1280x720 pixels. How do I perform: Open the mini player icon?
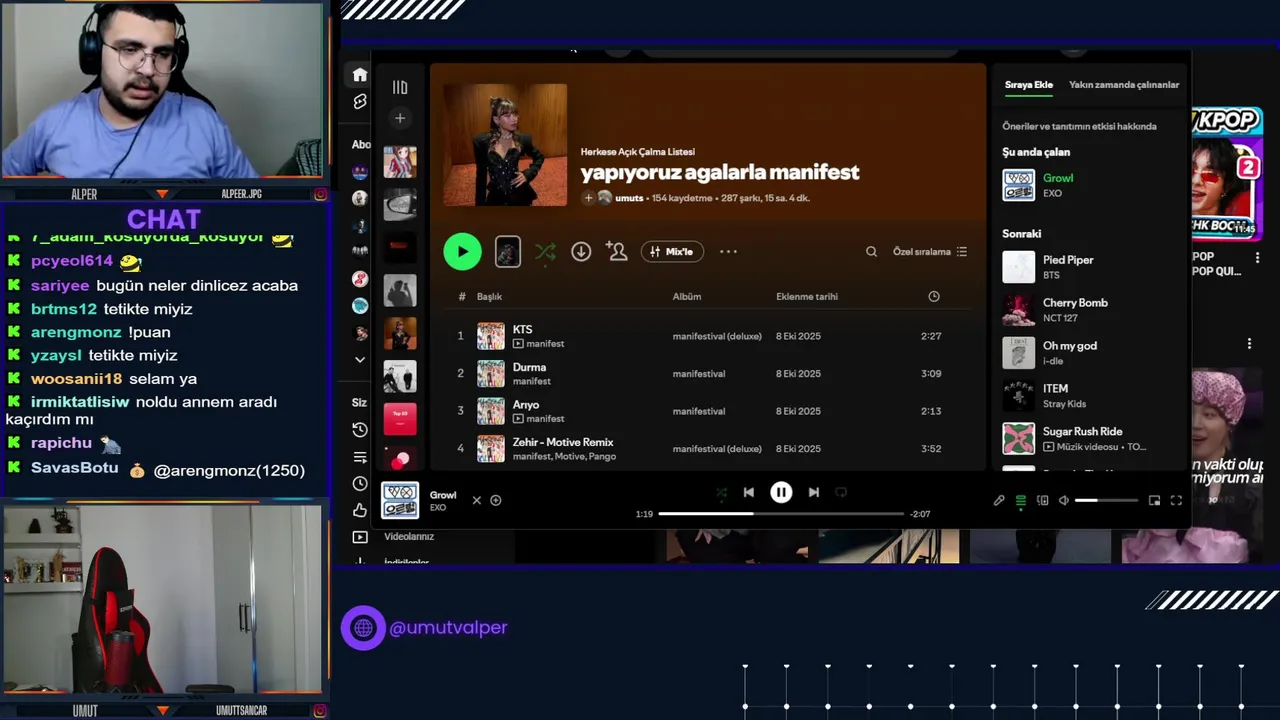click(x=1154, y=500)
